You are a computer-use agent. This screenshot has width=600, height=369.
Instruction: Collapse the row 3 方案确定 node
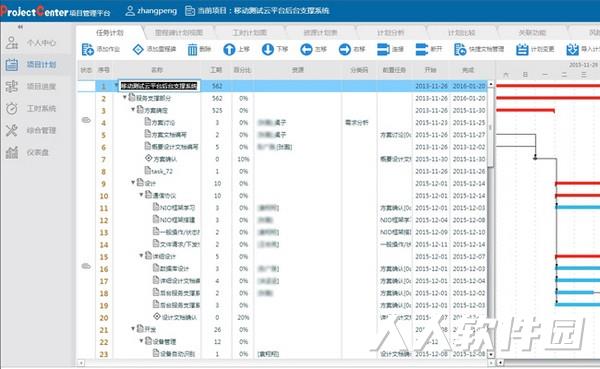point(133,110)
